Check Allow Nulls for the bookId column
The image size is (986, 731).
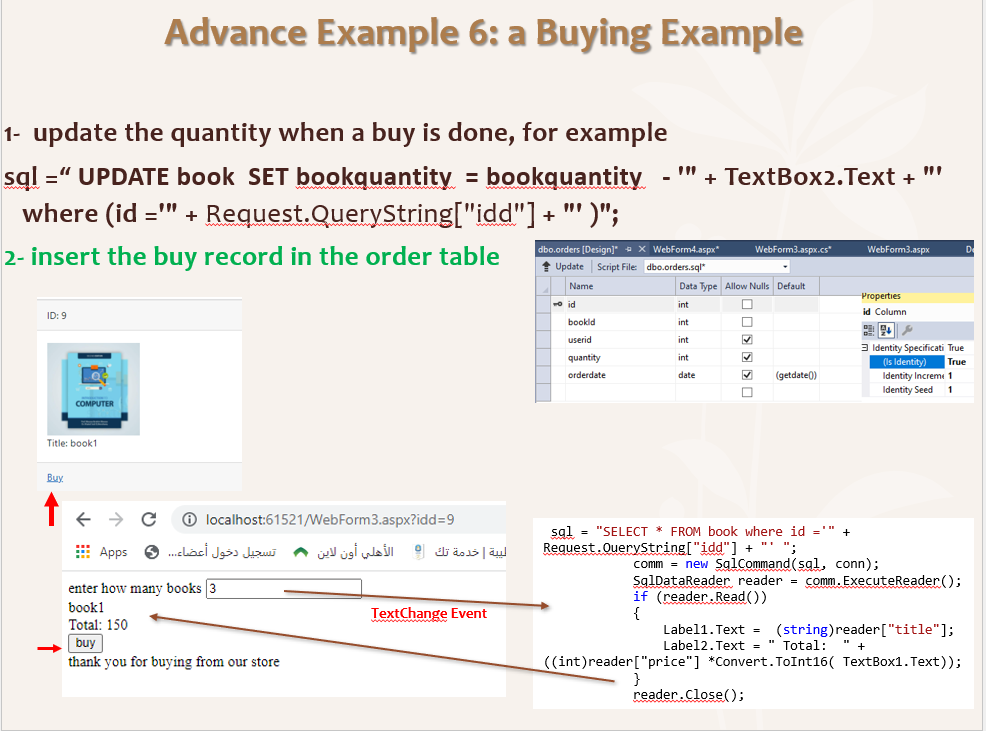[x=746, y=322]
